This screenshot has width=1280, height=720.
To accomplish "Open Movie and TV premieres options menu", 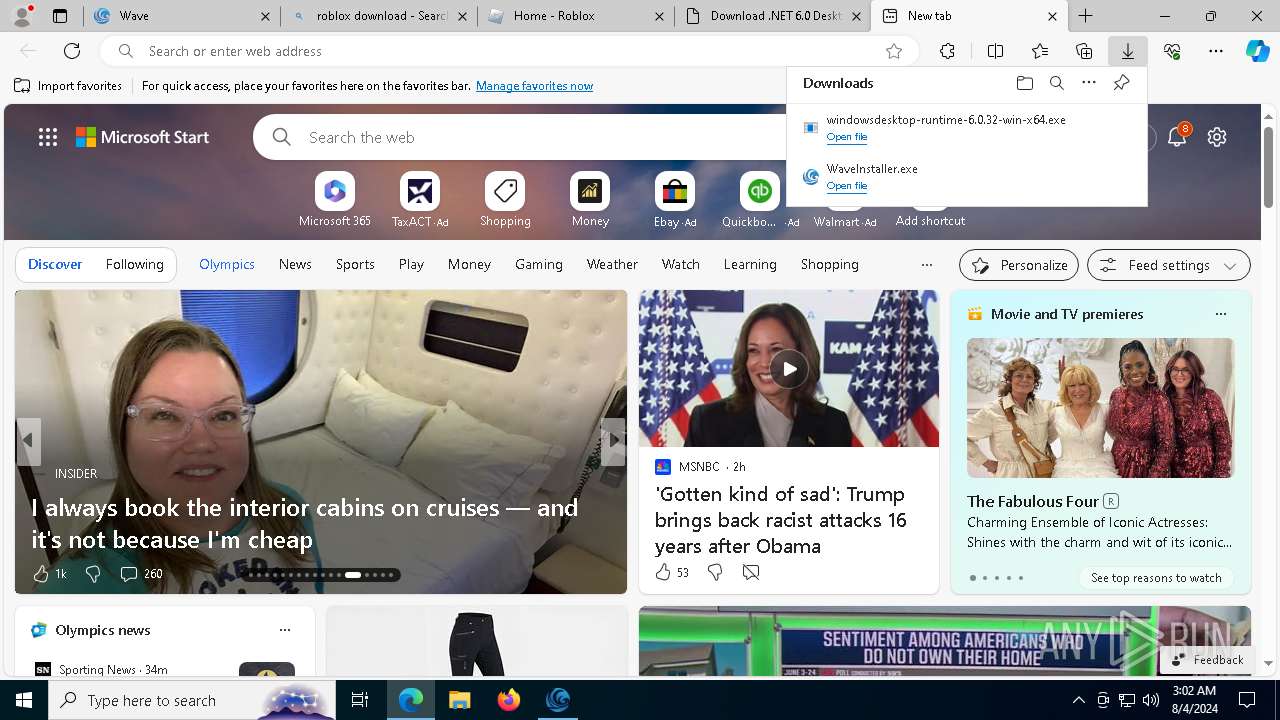I will pyautogui.click(x=1220, y=314).
